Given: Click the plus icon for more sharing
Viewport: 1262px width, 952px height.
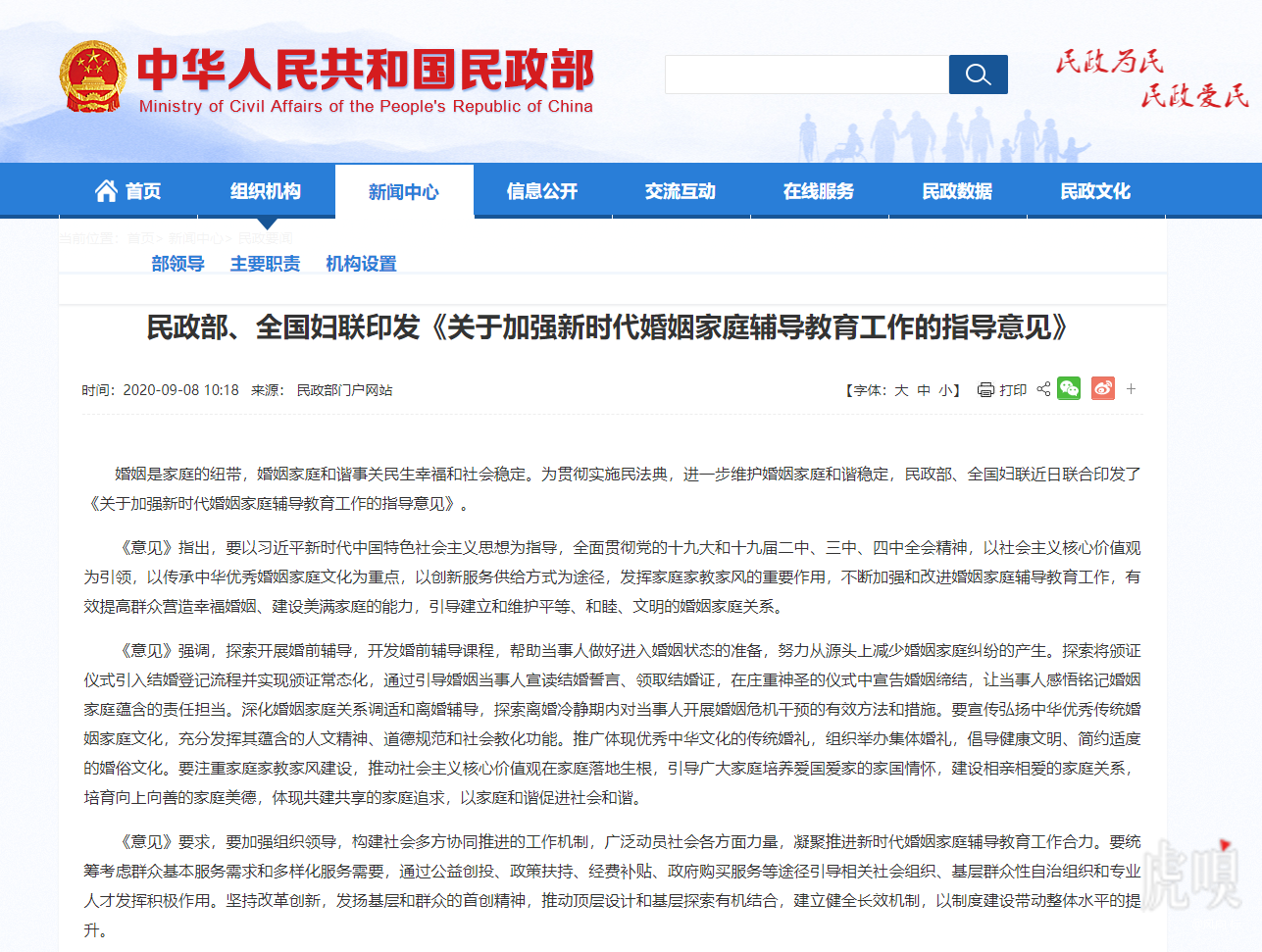Looking at the screenshot, I should (1131, 389).
